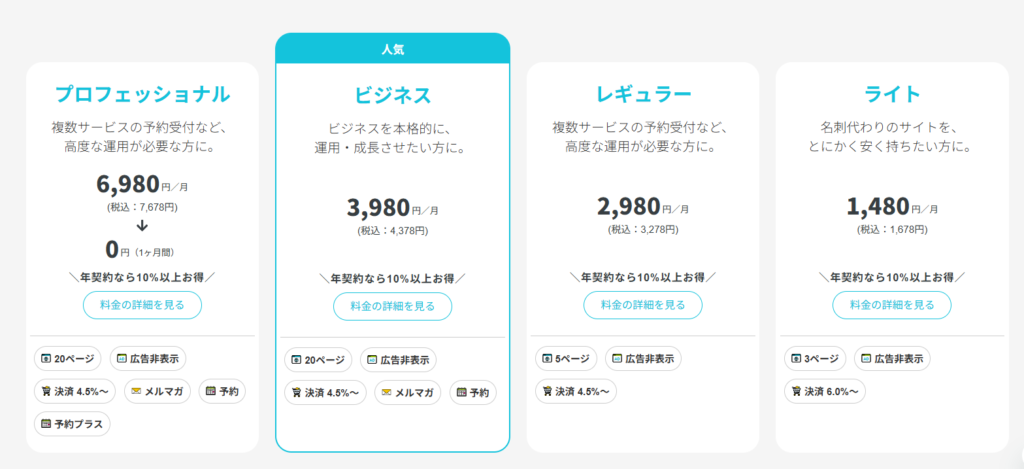Click the envelope icon in Business plan's メルマガ badge
Viewport: 1024px width, 469px height.
(x=386, y=393)
